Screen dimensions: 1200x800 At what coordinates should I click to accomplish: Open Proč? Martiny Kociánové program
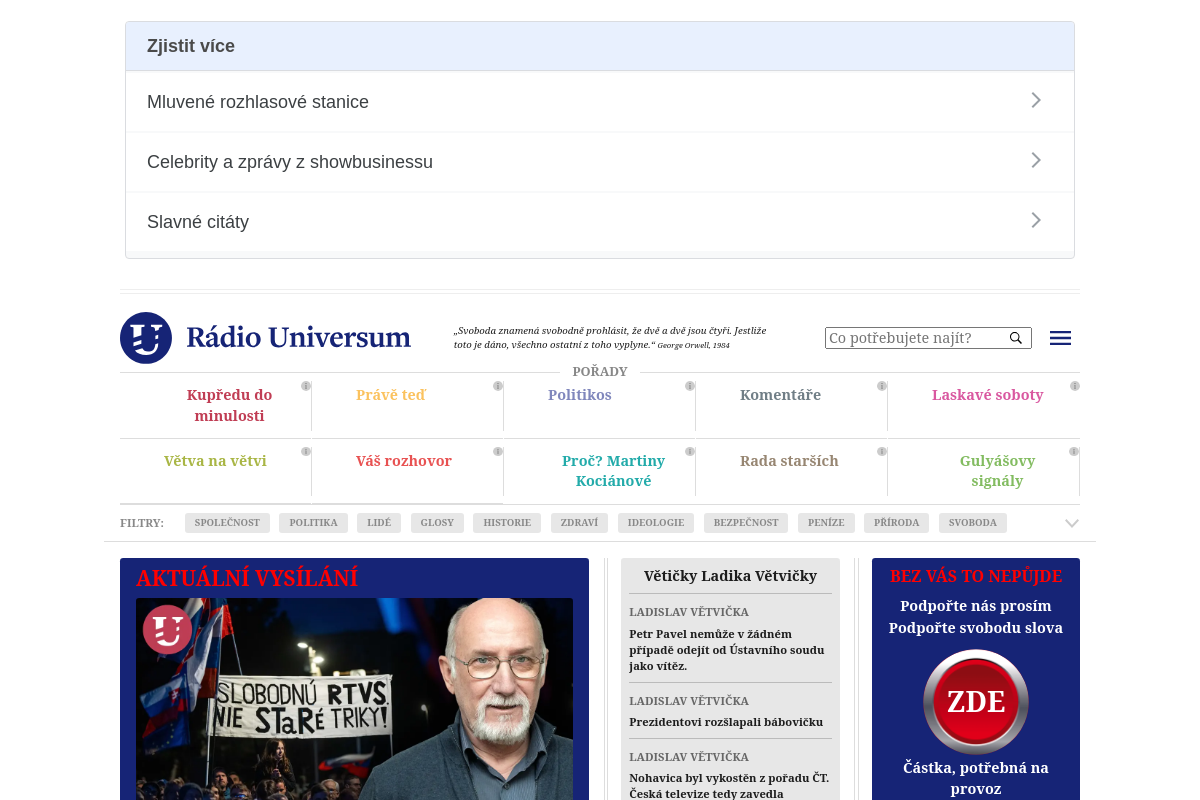[x=613, y=471]
